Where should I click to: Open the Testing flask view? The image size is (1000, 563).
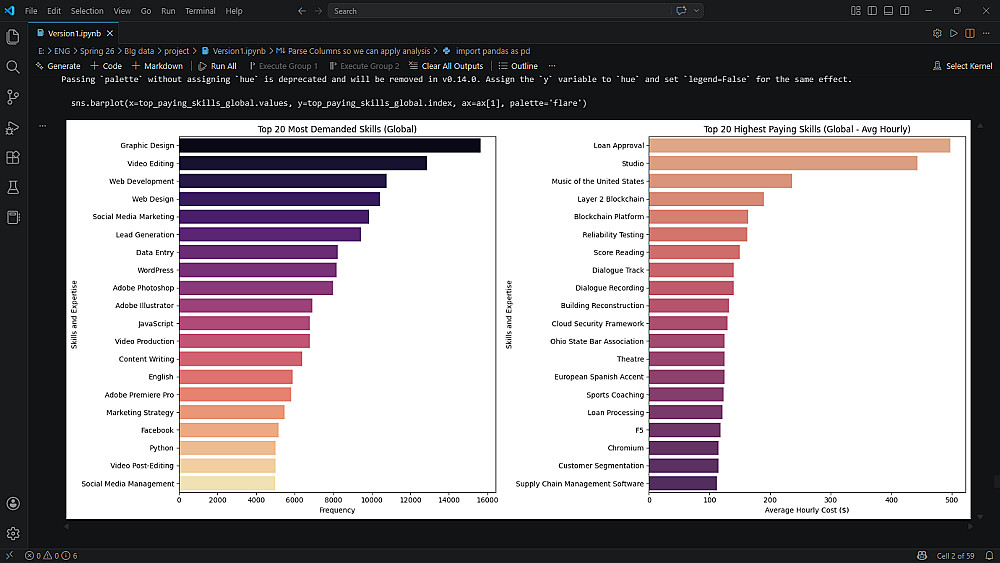coord(13,187)
